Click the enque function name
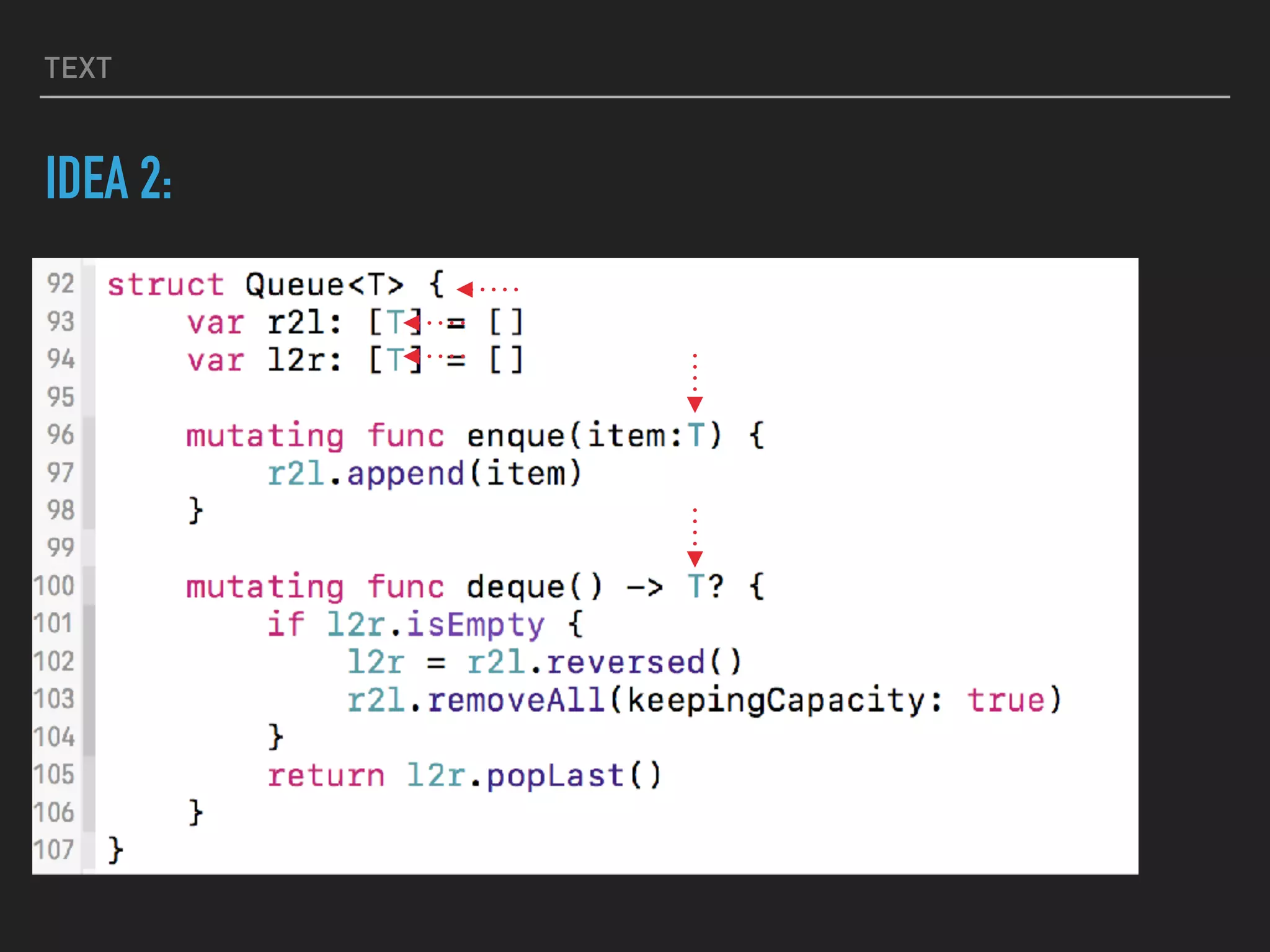This screenshot has width=1270, height=952. [515, 436]
